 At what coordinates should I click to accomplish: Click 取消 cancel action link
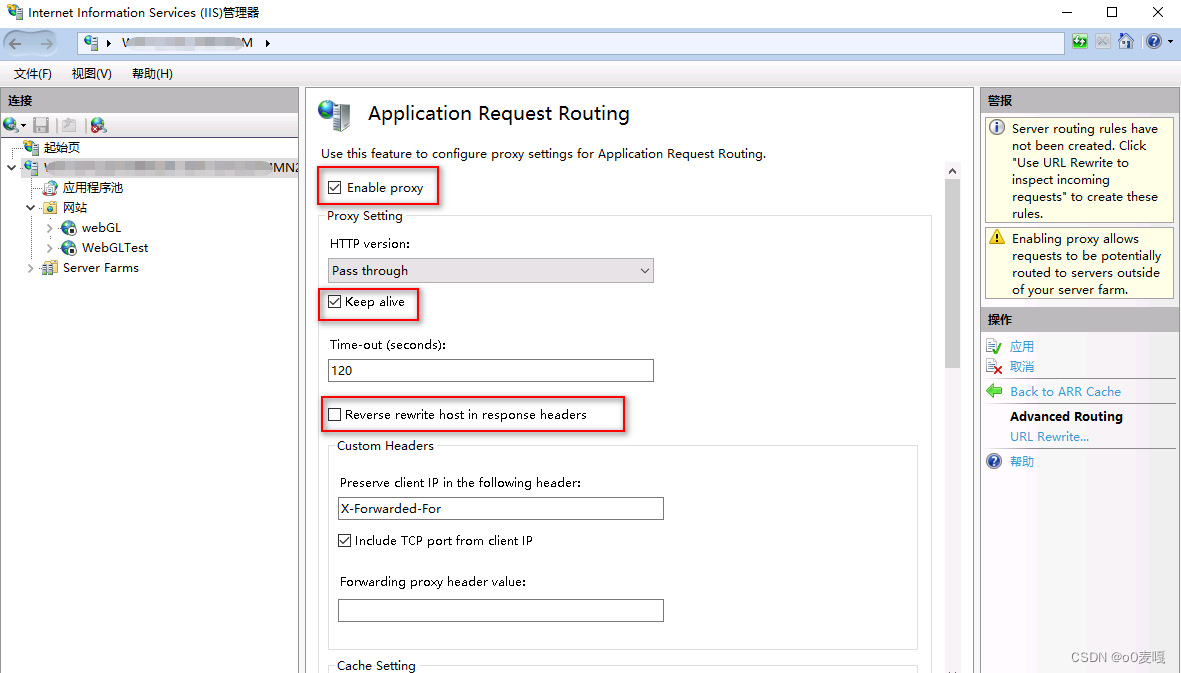[1022, 367]
